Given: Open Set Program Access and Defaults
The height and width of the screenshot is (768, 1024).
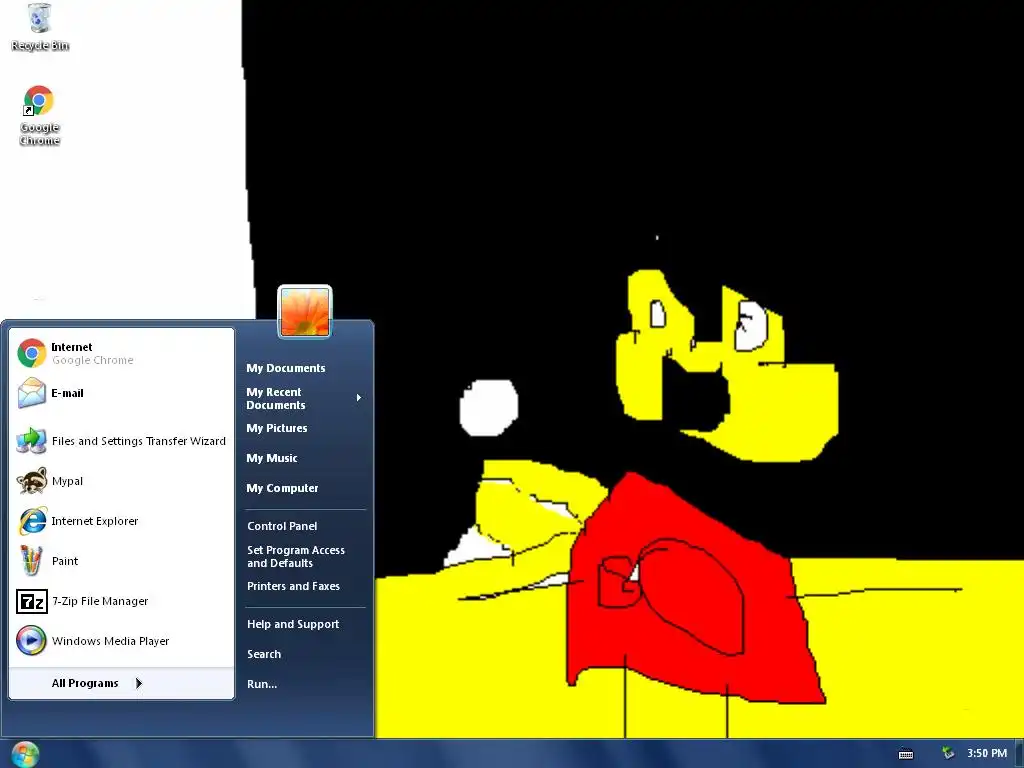Looking at the screenshot, I should (296, 556).
